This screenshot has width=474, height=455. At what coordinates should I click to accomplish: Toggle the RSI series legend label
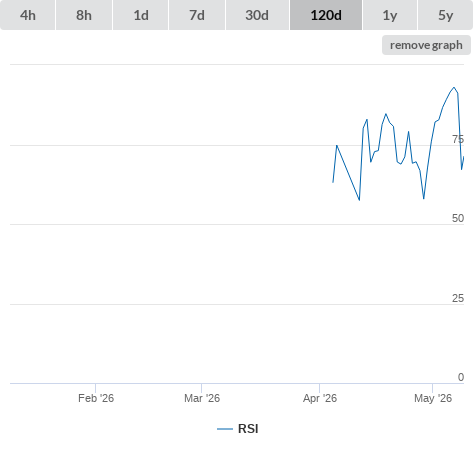point(248,429)
